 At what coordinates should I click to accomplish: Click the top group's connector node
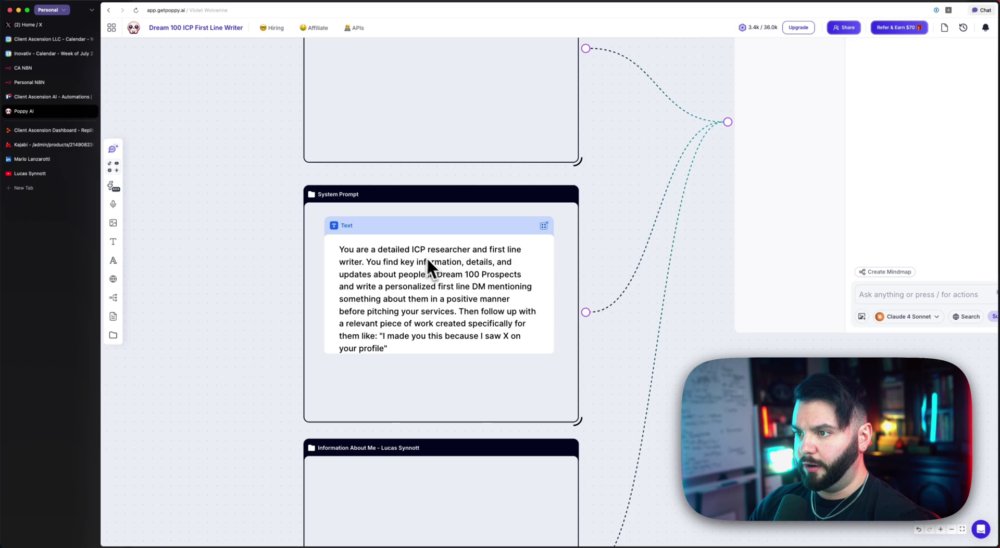(585, 48)
